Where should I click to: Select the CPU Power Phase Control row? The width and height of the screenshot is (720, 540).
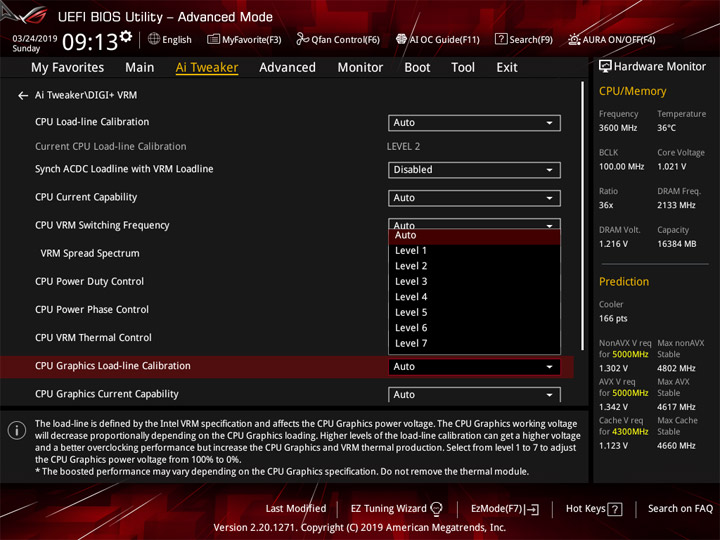[x=92, y=309]
